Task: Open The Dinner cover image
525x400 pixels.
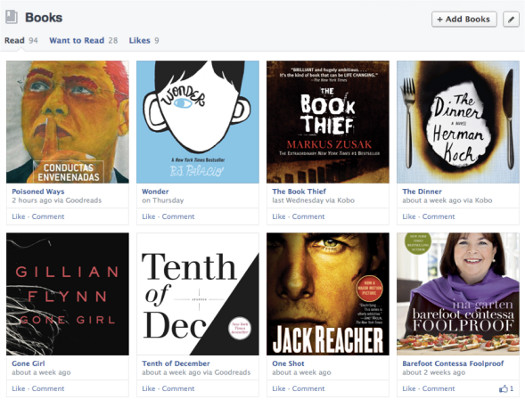Action: (x=458, y=122)
